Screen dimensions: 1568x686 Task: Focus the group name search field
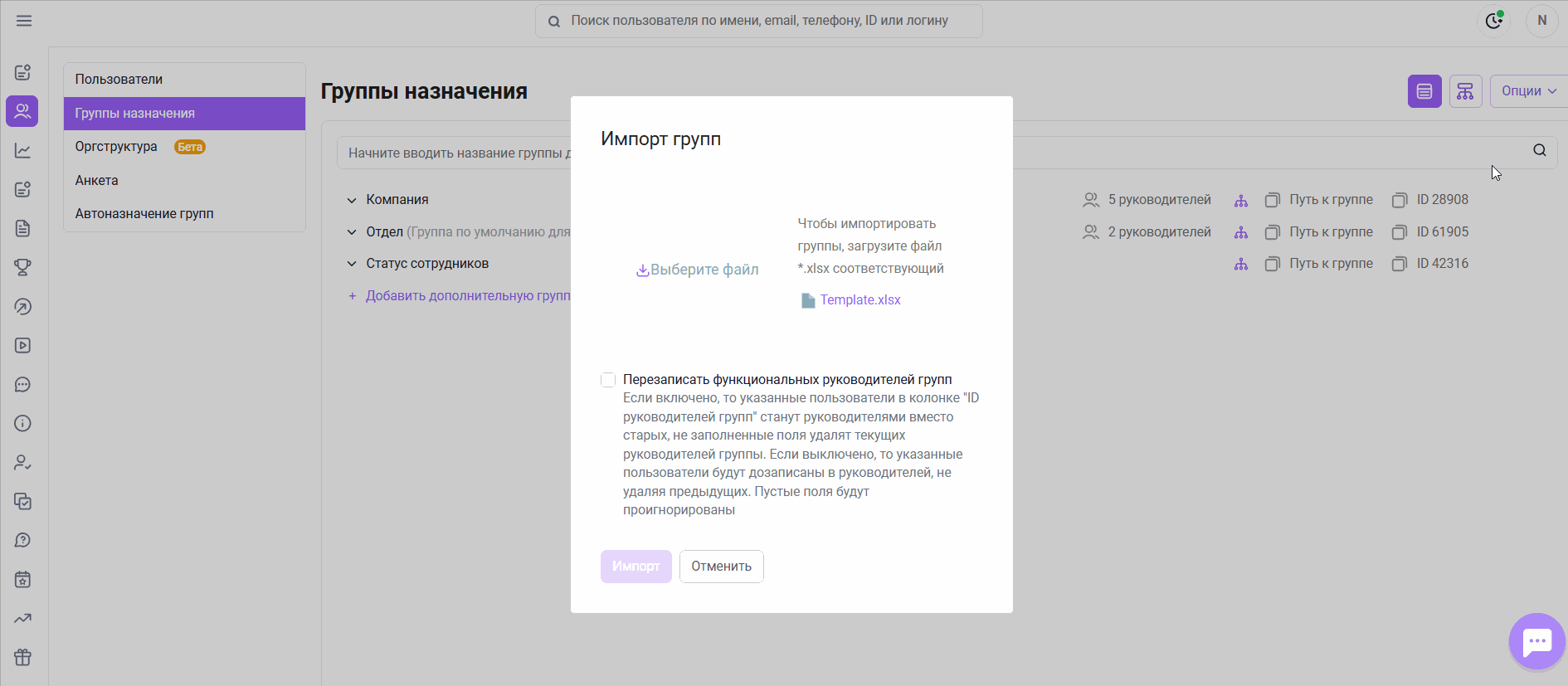point(947,153)
